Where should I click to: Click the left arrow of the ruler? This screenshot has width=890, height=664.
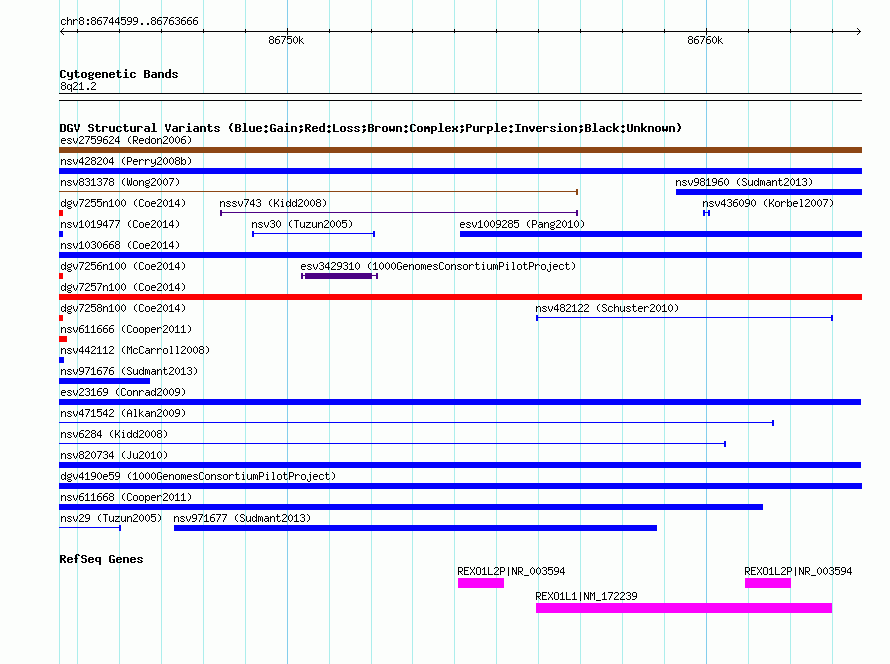62,31
